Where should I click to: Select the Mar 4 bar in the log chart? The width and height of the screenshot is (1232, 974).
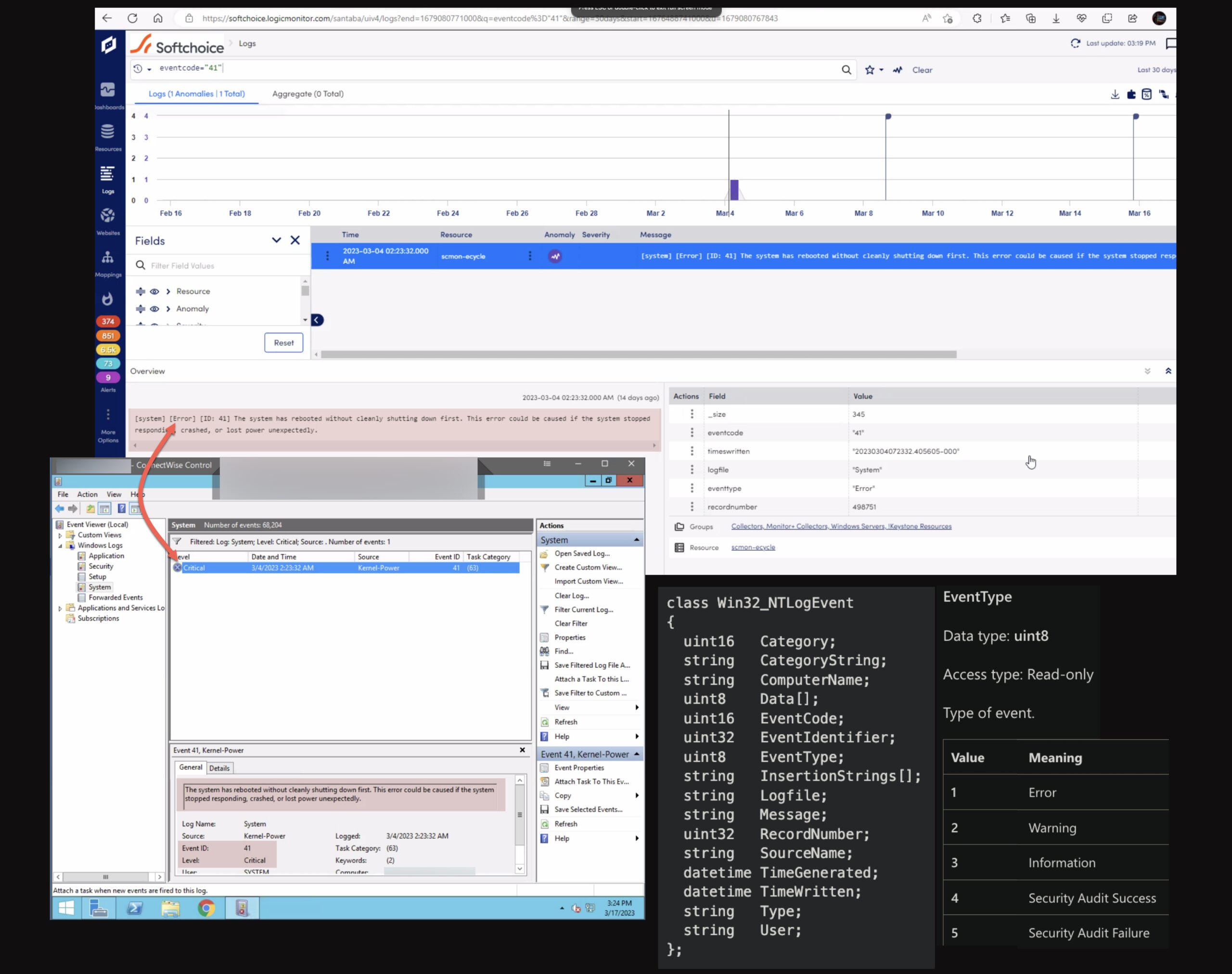tap(734, 190)
